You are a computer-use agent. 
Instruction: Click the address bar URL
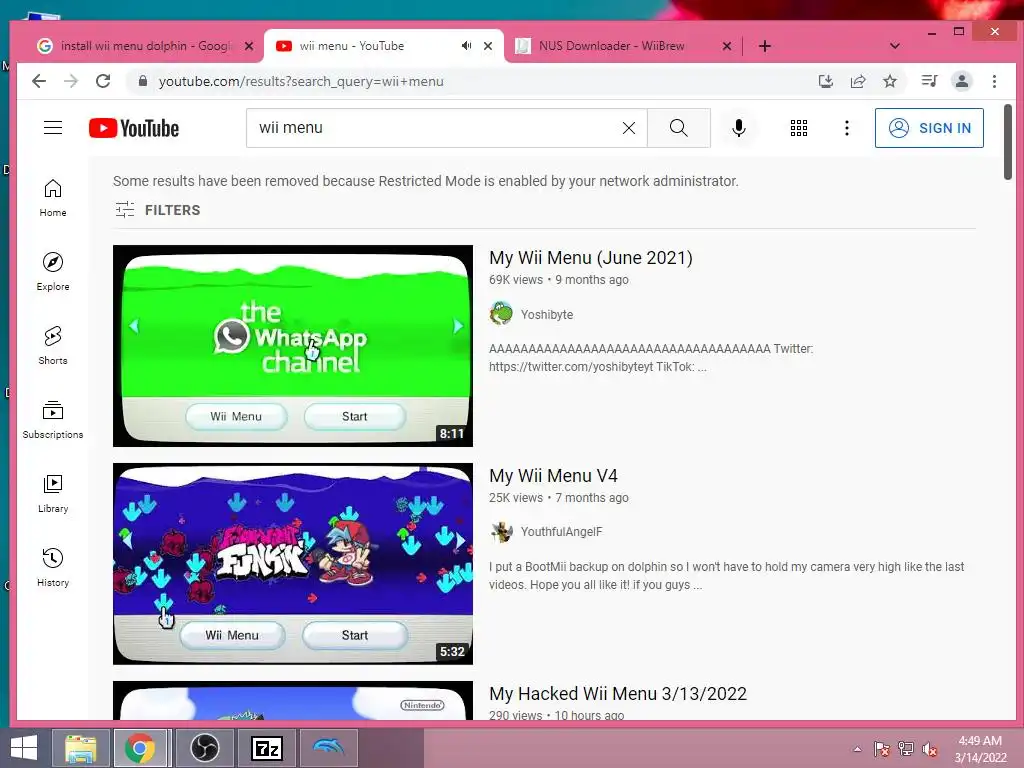(x=301, y=81)
